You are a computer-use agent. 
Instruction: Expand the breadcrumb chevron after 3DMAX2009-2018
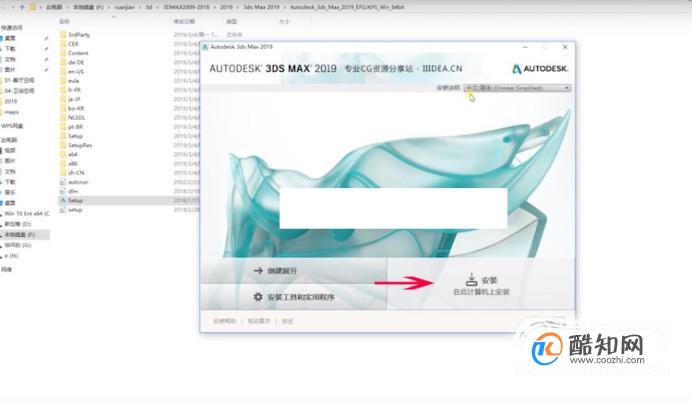(x=214, y=8)
